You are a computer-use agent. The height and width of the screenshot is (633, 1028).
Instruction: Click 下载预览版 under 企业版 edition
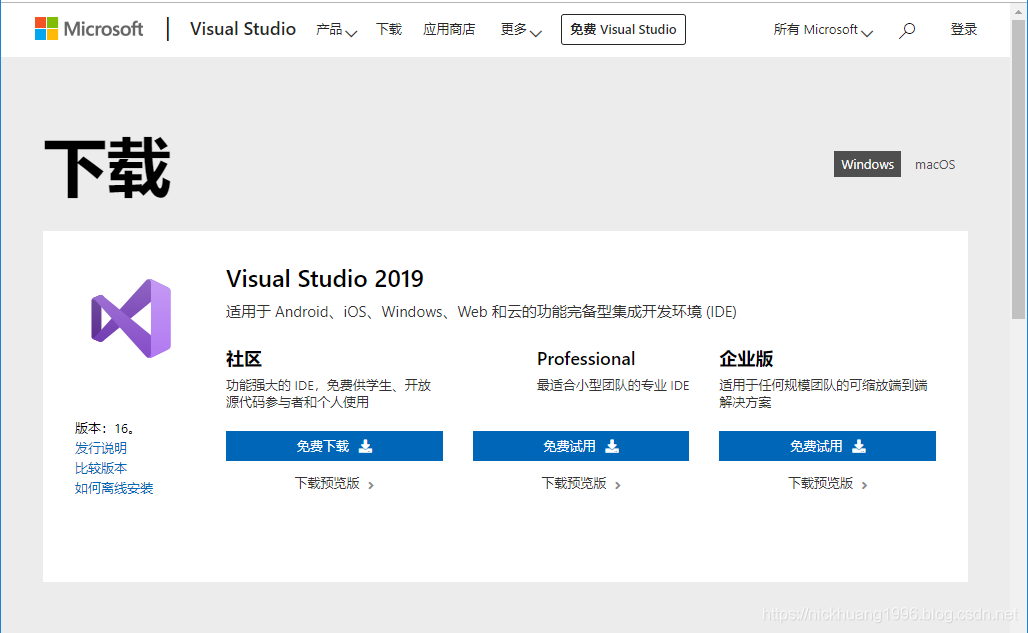827,484
